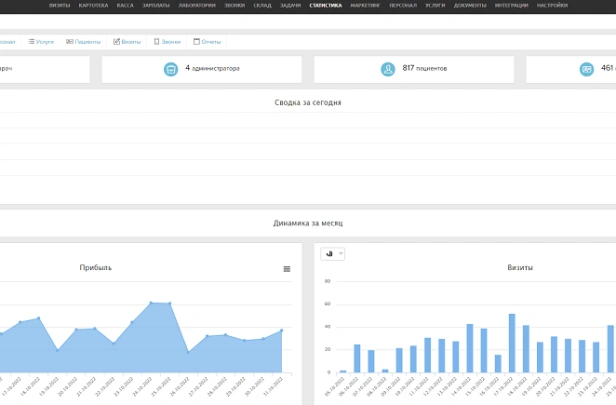
Task: Open Лаборатория menu item
Action: point(197,5)
